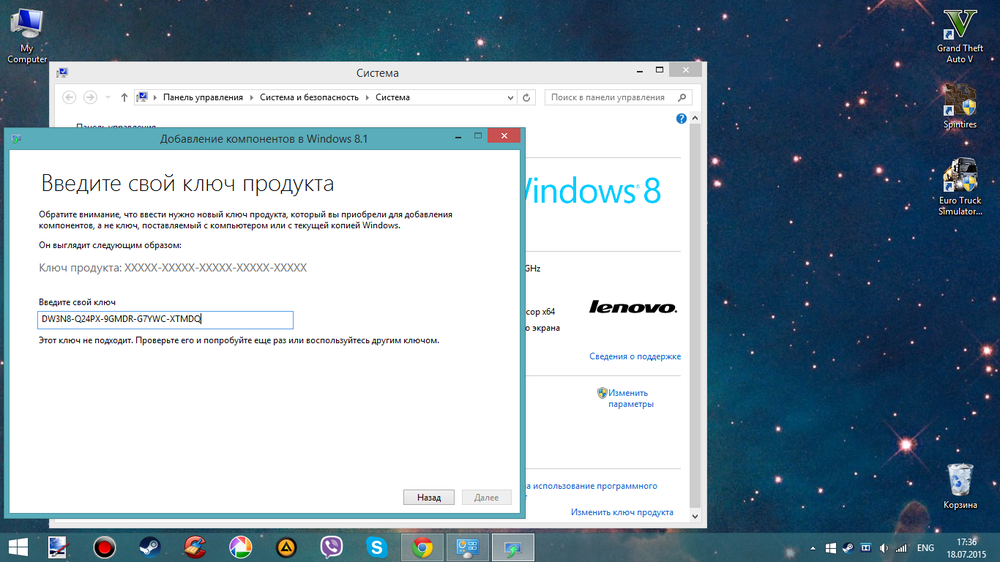Screen dimensions: 1000x562
Task: Click the help question mark icon
Action: (x=682, y=119)
